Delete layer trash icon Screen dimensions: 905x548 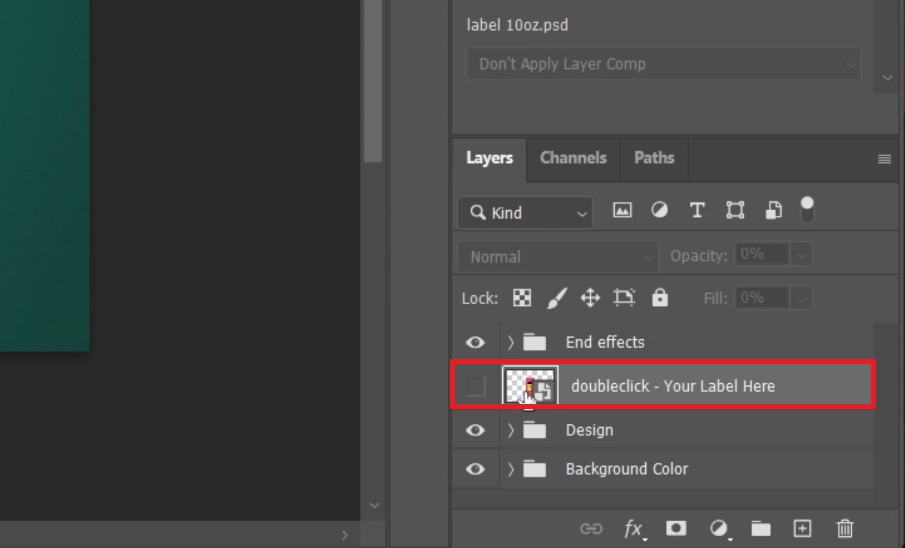coord(845,528)
